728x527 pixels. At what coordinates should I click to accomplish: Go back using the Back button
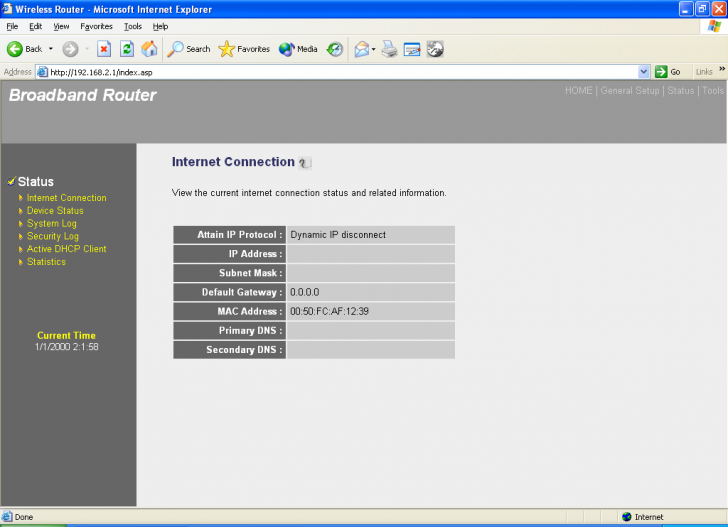[x=24, y=49]
